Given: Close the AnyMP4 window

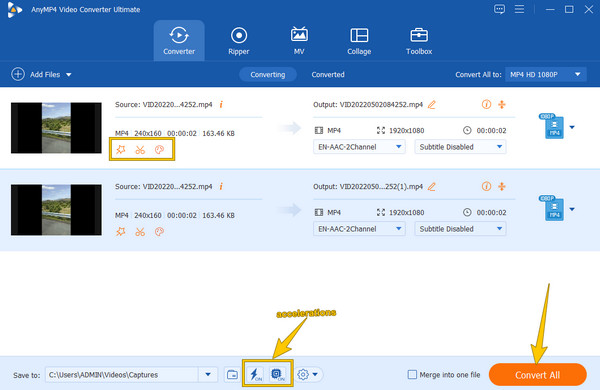Looking at the screenshot, I should tap(589, 9).
